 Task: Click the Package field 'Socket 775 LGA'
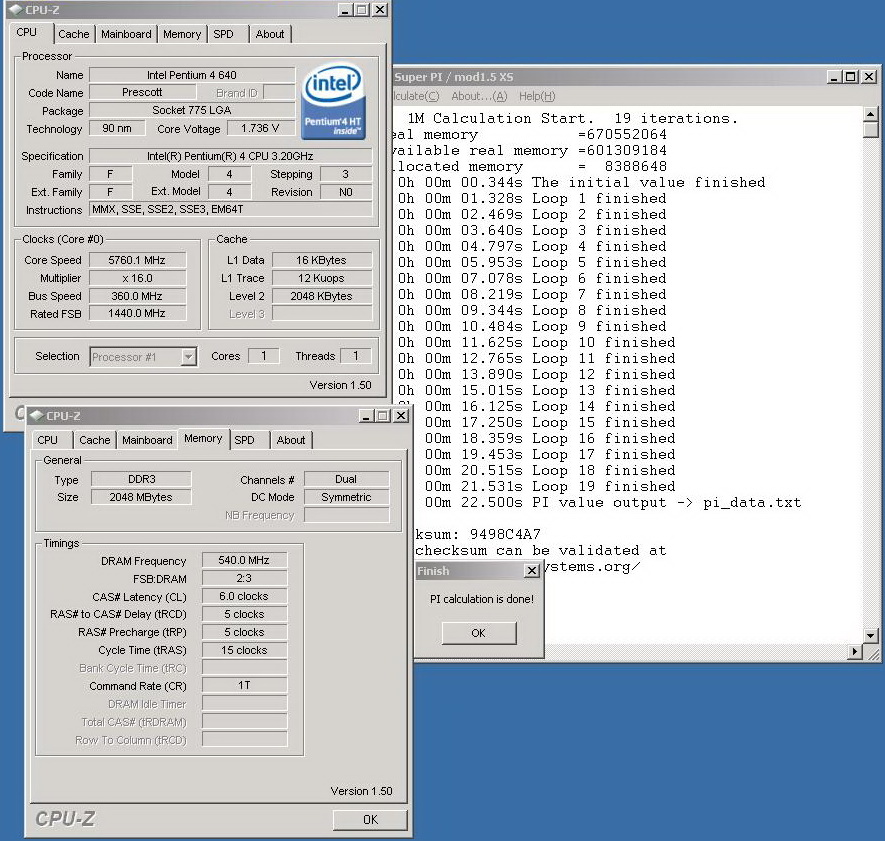click(192, 110)
